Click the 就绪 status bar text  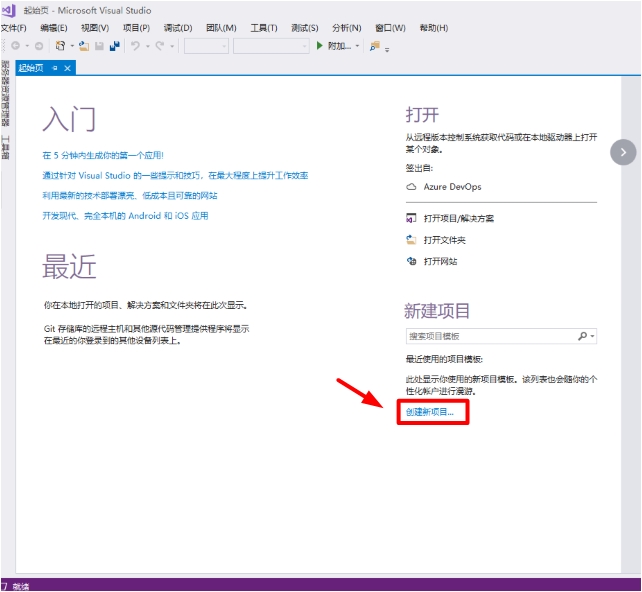(20, 586)
